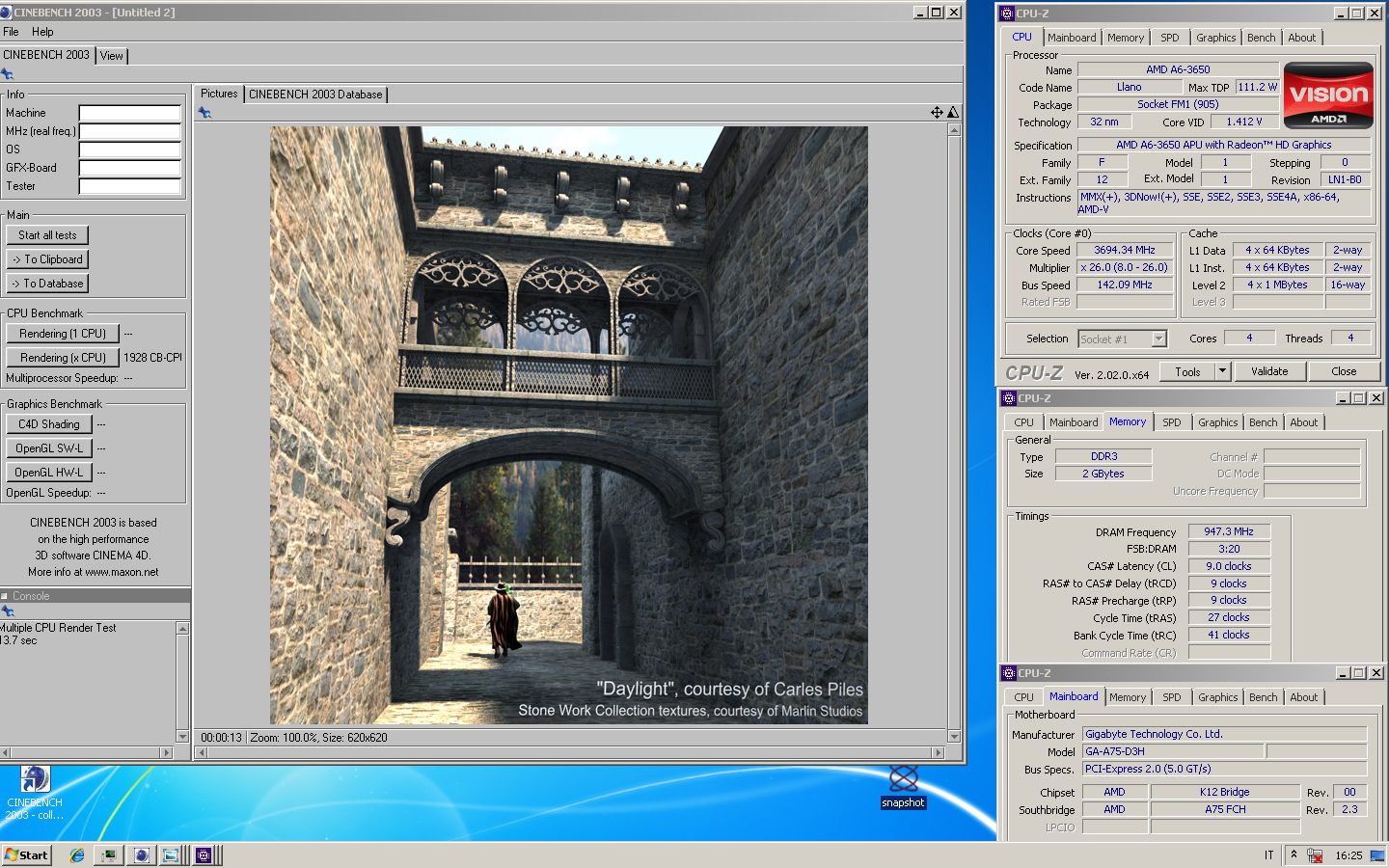Run the OpenGL SW-L test

pyautogui.click(x=49, y=448)
